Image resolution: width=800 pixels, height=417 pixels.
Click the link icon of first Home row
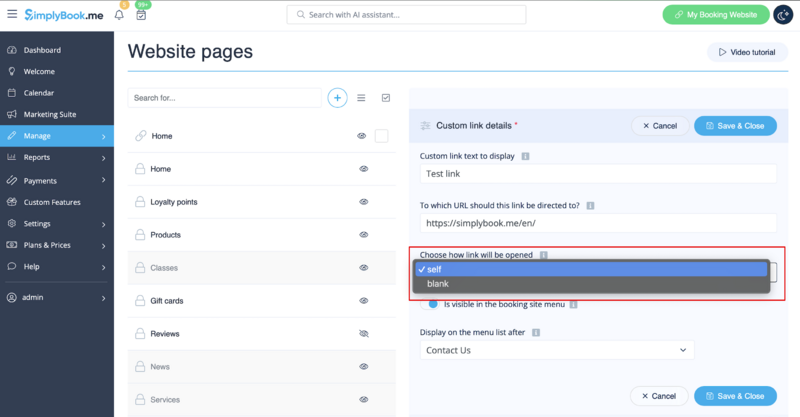[x=140, y=136]
